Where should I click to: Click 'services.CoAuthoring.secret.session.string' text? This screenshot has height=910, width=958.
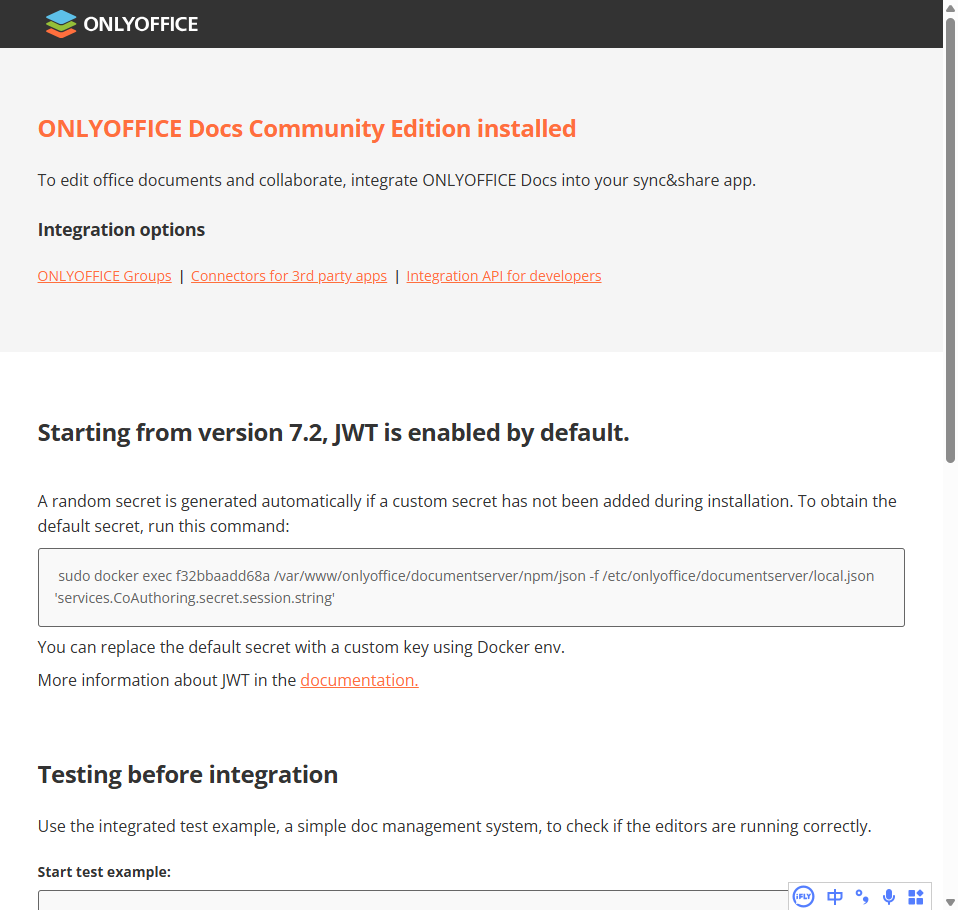pyautogui.click(x=194, y=598)
